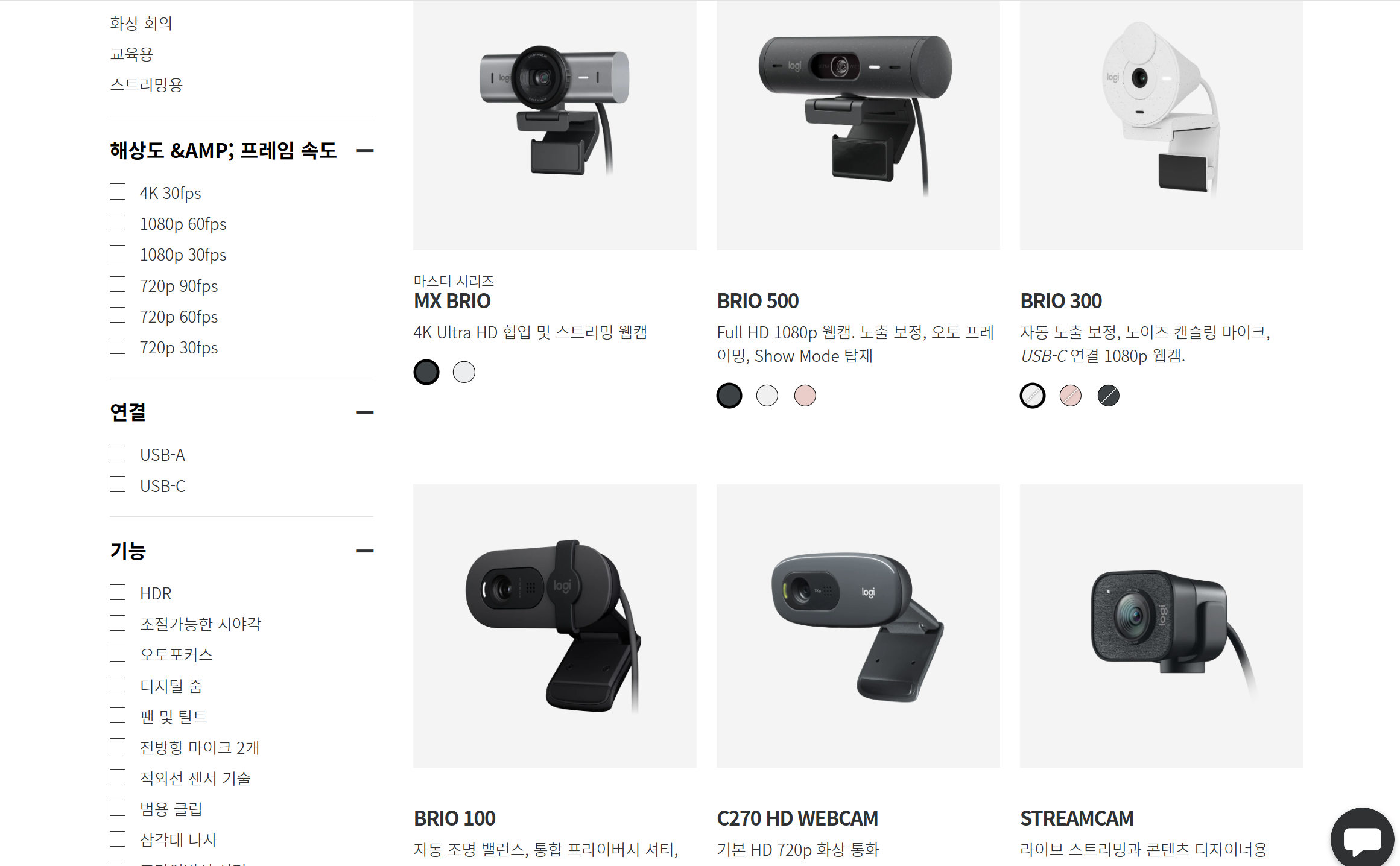The height and width of the screenshot is (866, 1400).
Task: Open the BRIO 500 product title
Action: click(758, 301)
